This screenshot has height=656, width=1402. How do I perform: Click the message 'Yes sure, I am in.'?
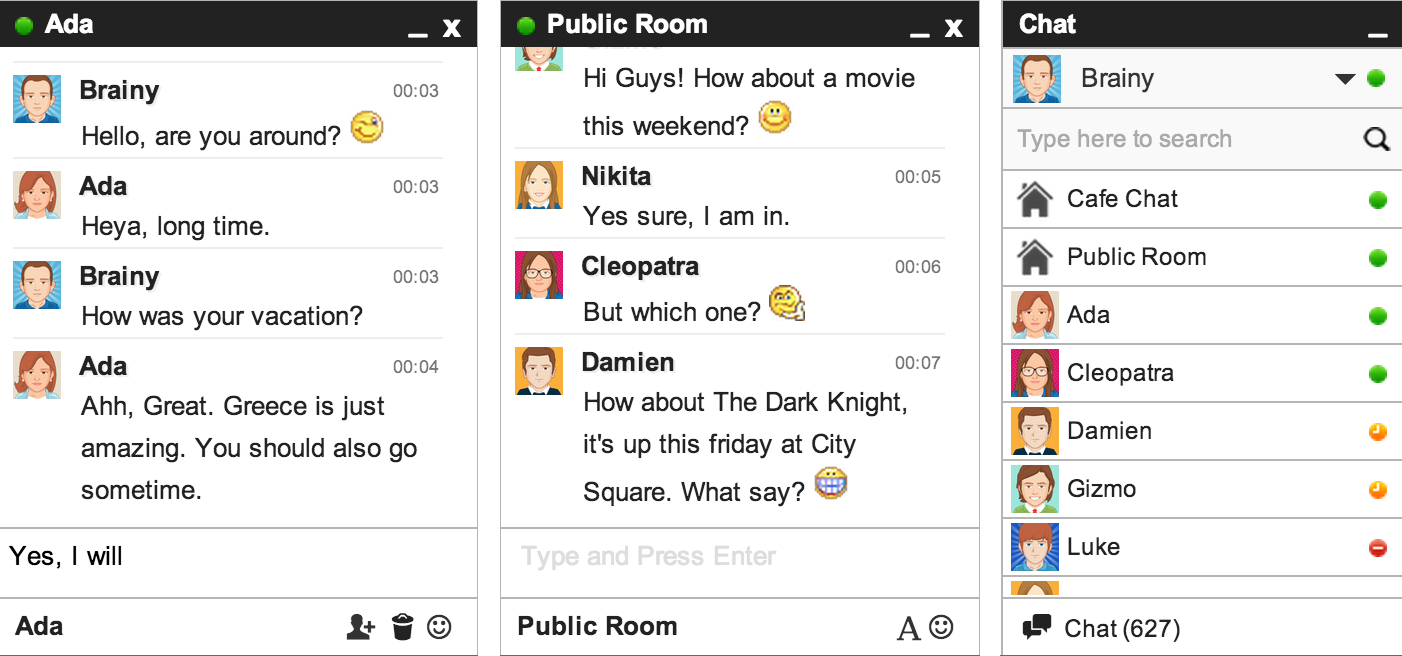(686, 216)
